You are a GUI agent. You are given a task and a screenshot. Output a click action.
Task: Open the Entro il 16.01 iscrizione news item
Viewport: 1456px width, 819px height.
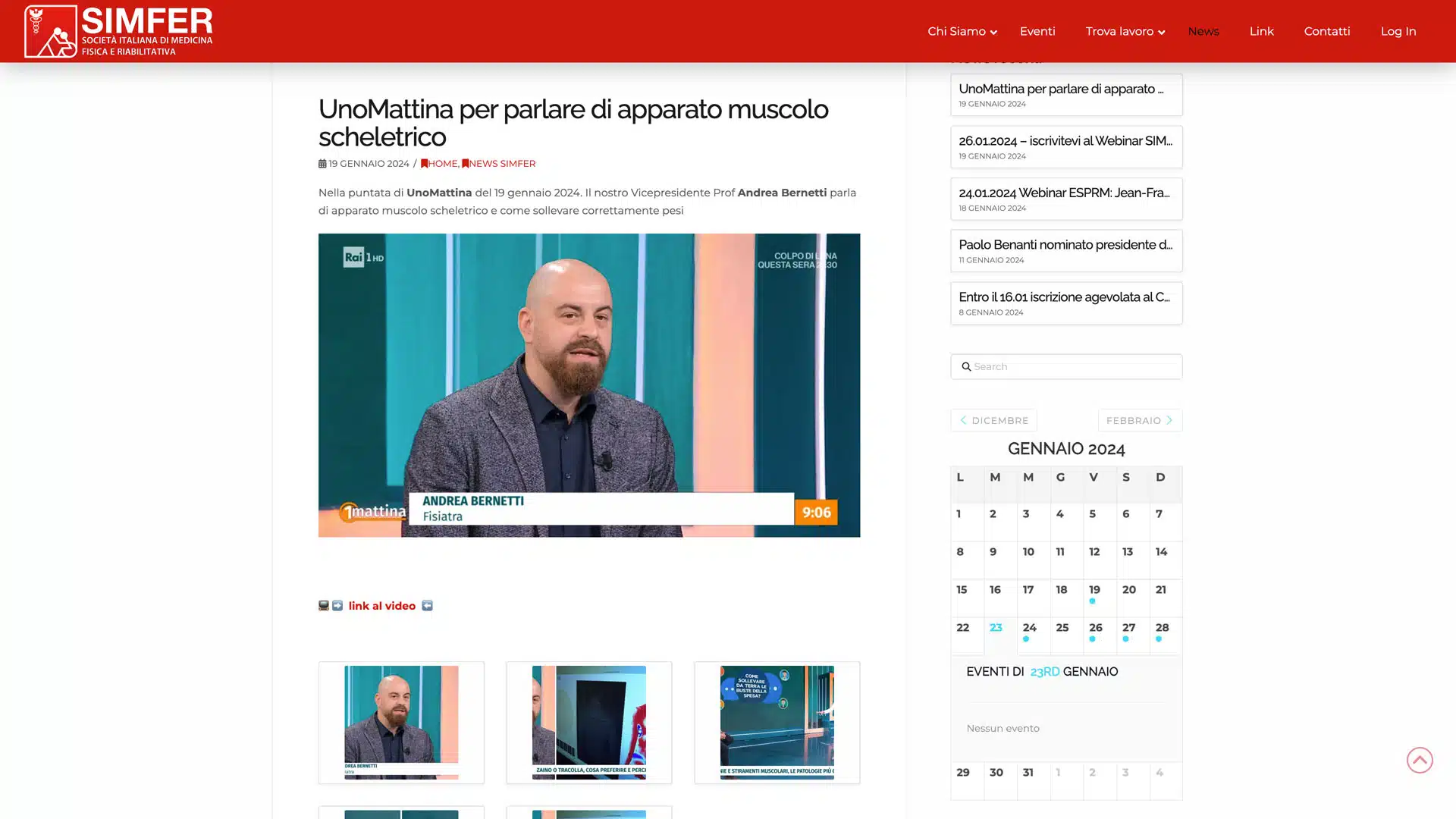pyautogui.click(x=1066, y=303)
